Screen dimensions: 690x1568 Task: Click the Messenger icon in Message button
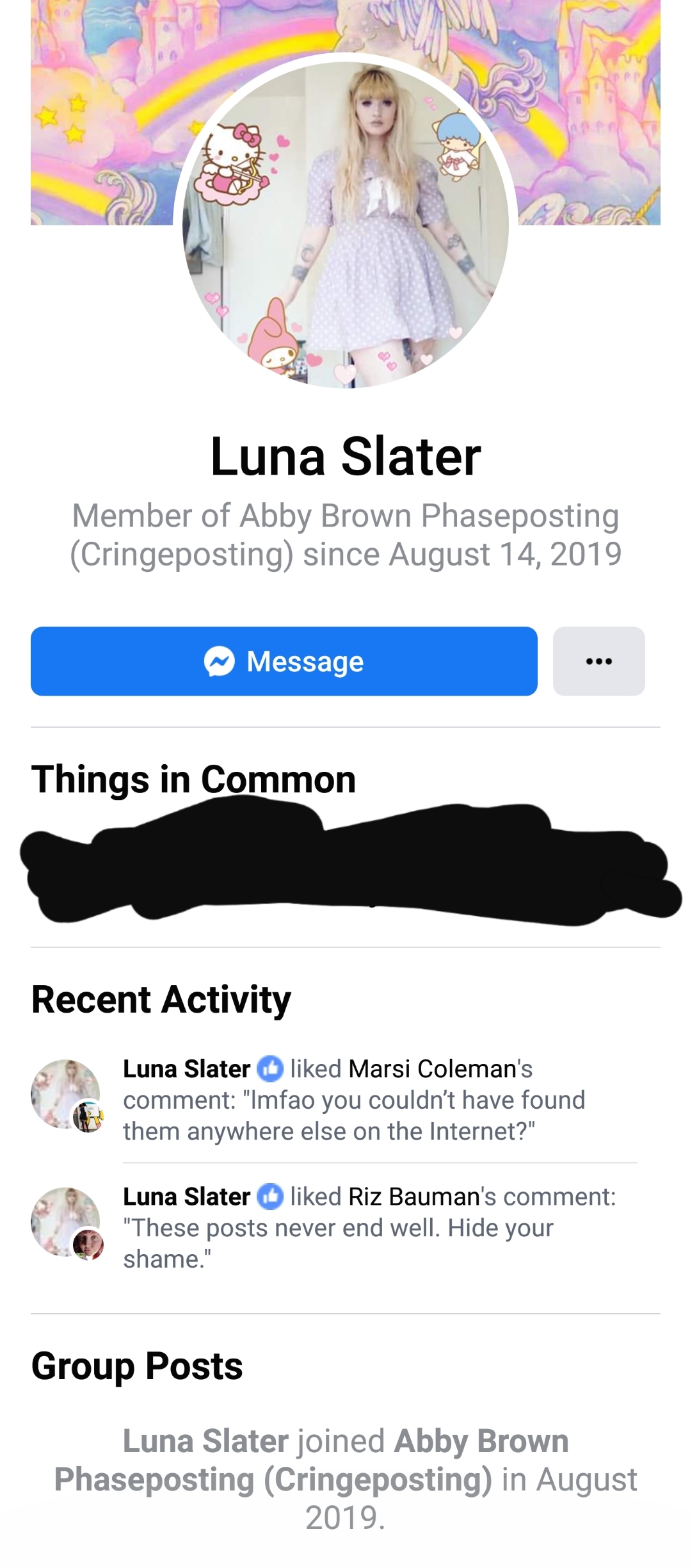pyautogui.click(x=220, y=662)
